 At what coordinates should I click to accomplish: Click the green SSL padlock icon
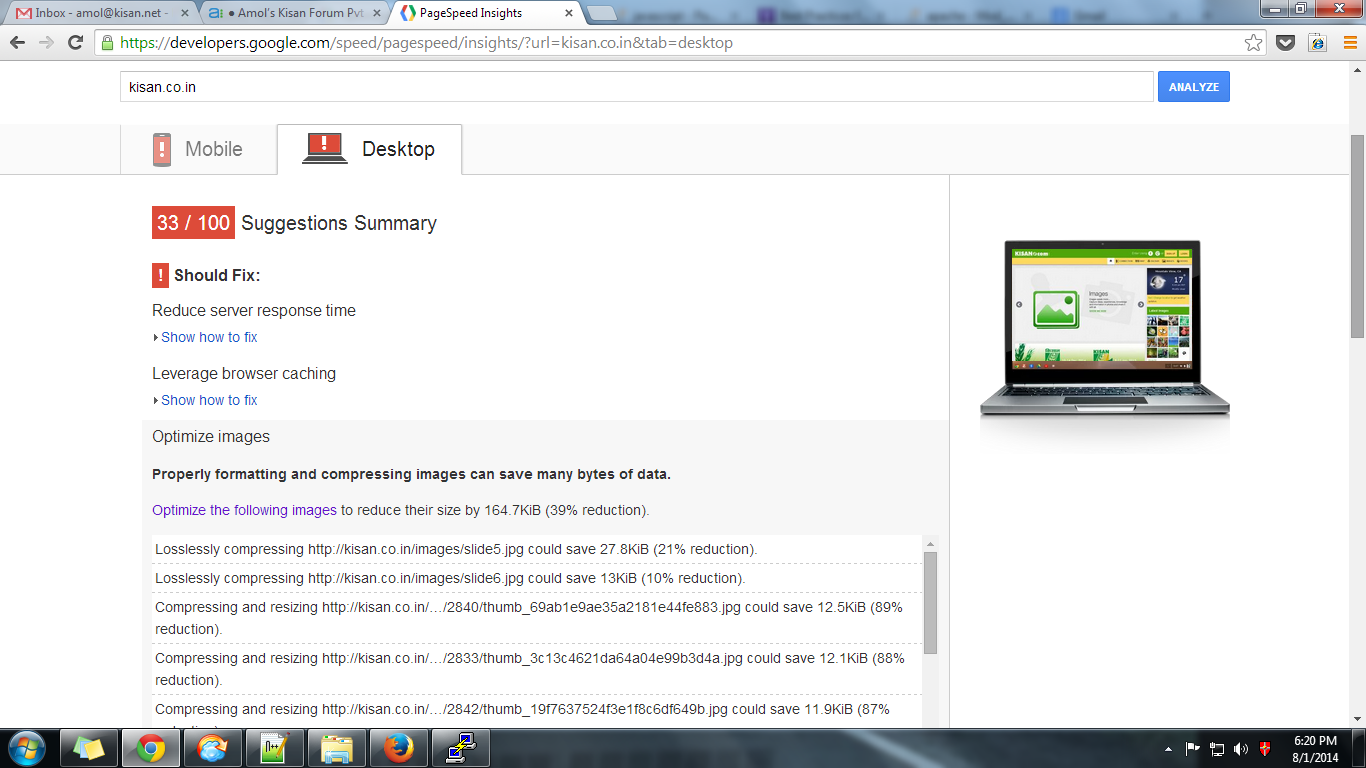[x=107, y=43]
